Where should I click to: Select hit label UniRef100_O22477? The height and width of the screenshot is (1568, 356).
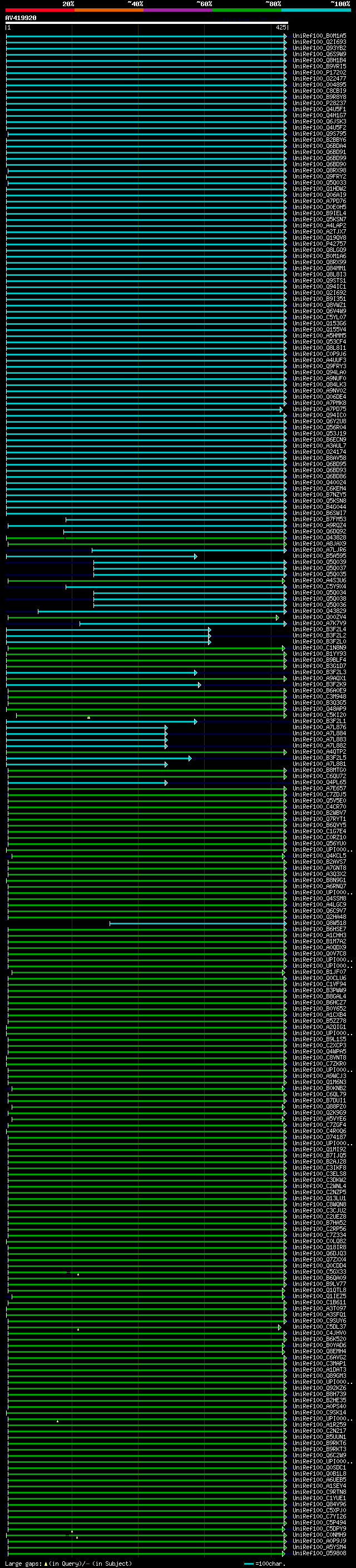point(319,78)
